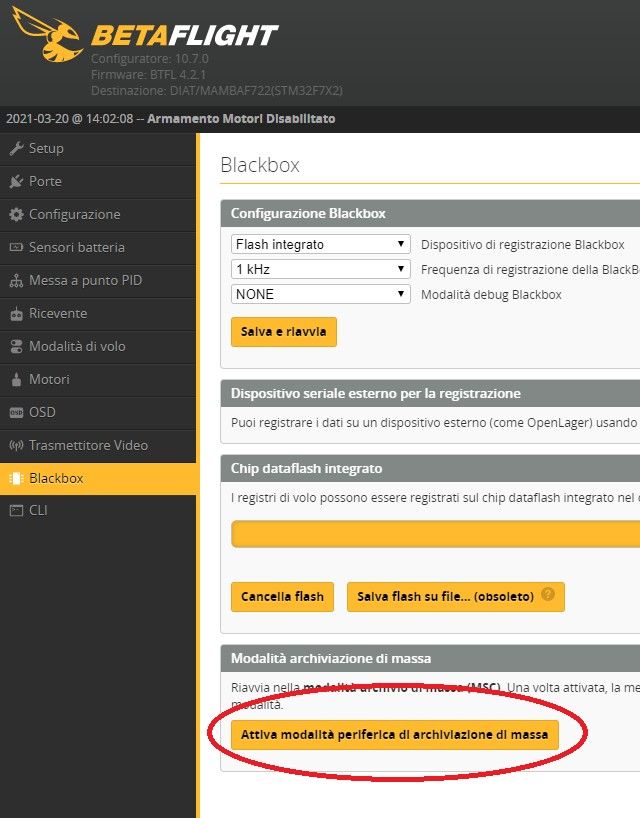Click the Setup wrench icon
This screenshot has height=818, width=640.
pyautogui.click(x=15, y=149)
